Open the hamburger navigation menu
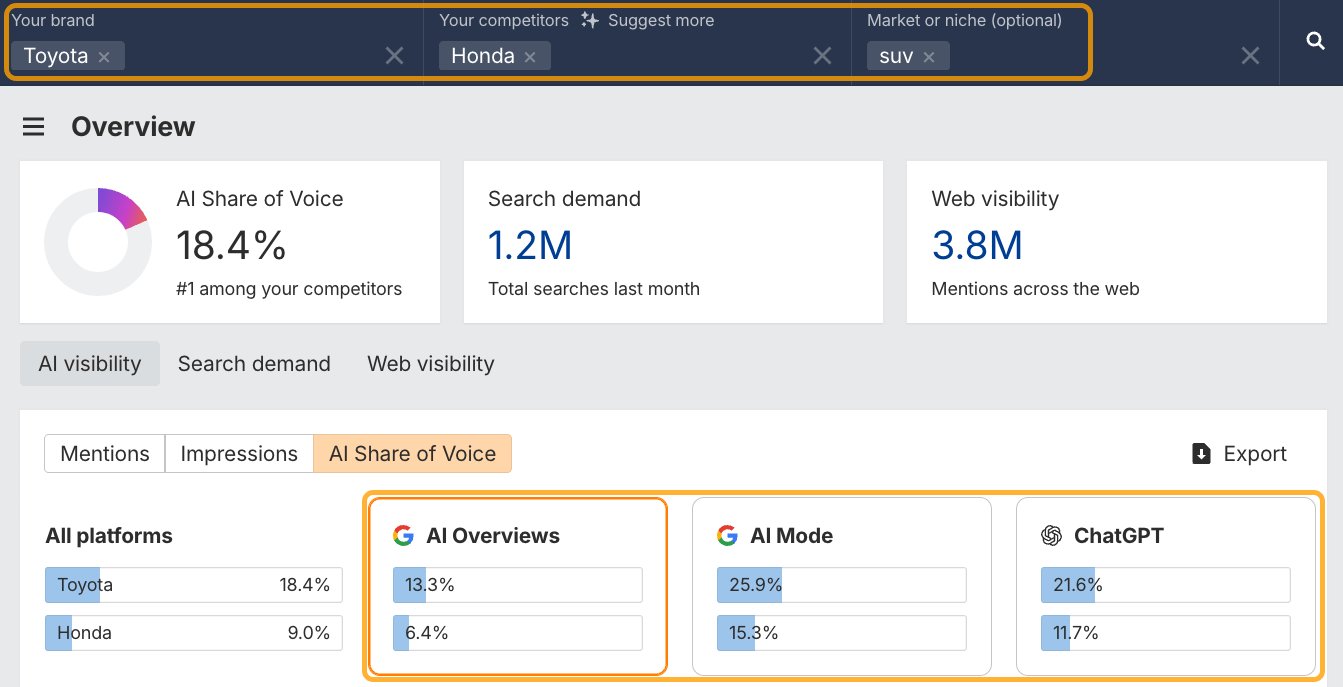Image resolution: width=1343 pixels, height=687 pixels. pyautogui.click(x=33, y=126)
